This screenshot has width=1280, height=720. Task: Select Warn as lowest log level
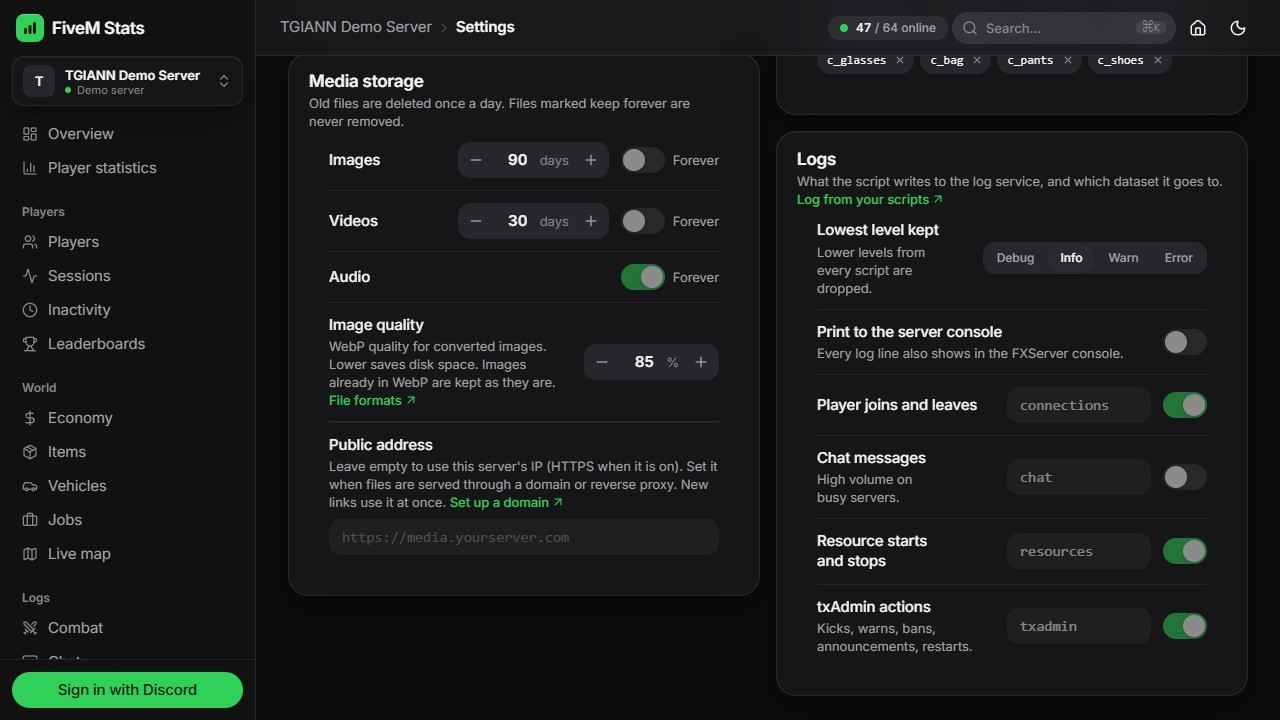[x=1123, y=258]
